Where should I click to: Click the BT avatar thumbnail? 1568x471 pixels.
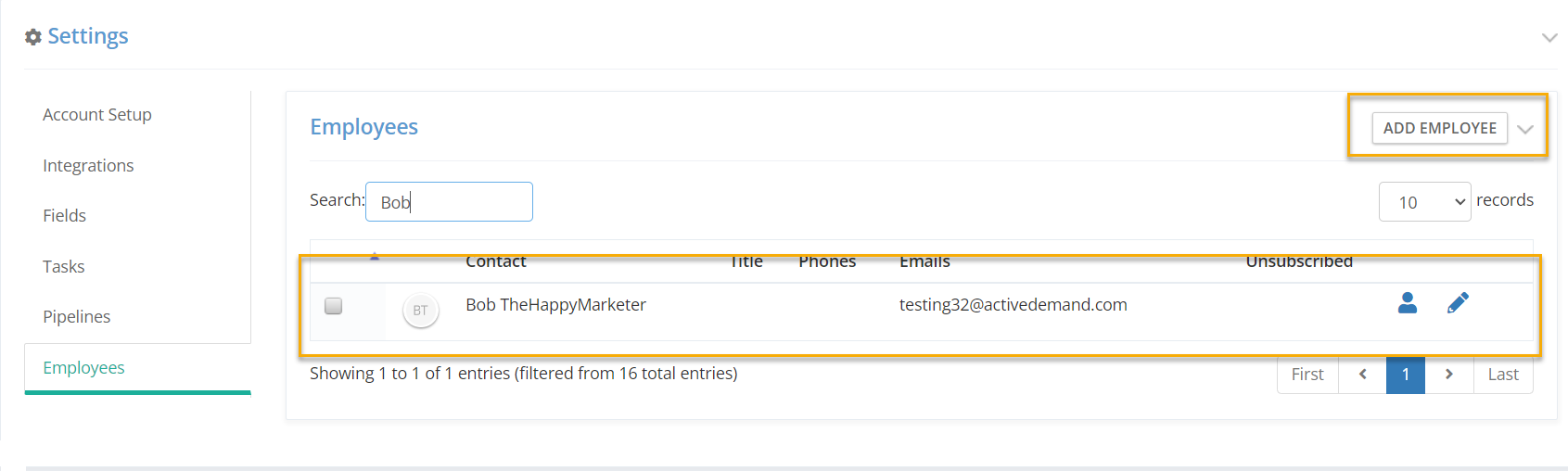pyautogui.click(x=421, y=311)
